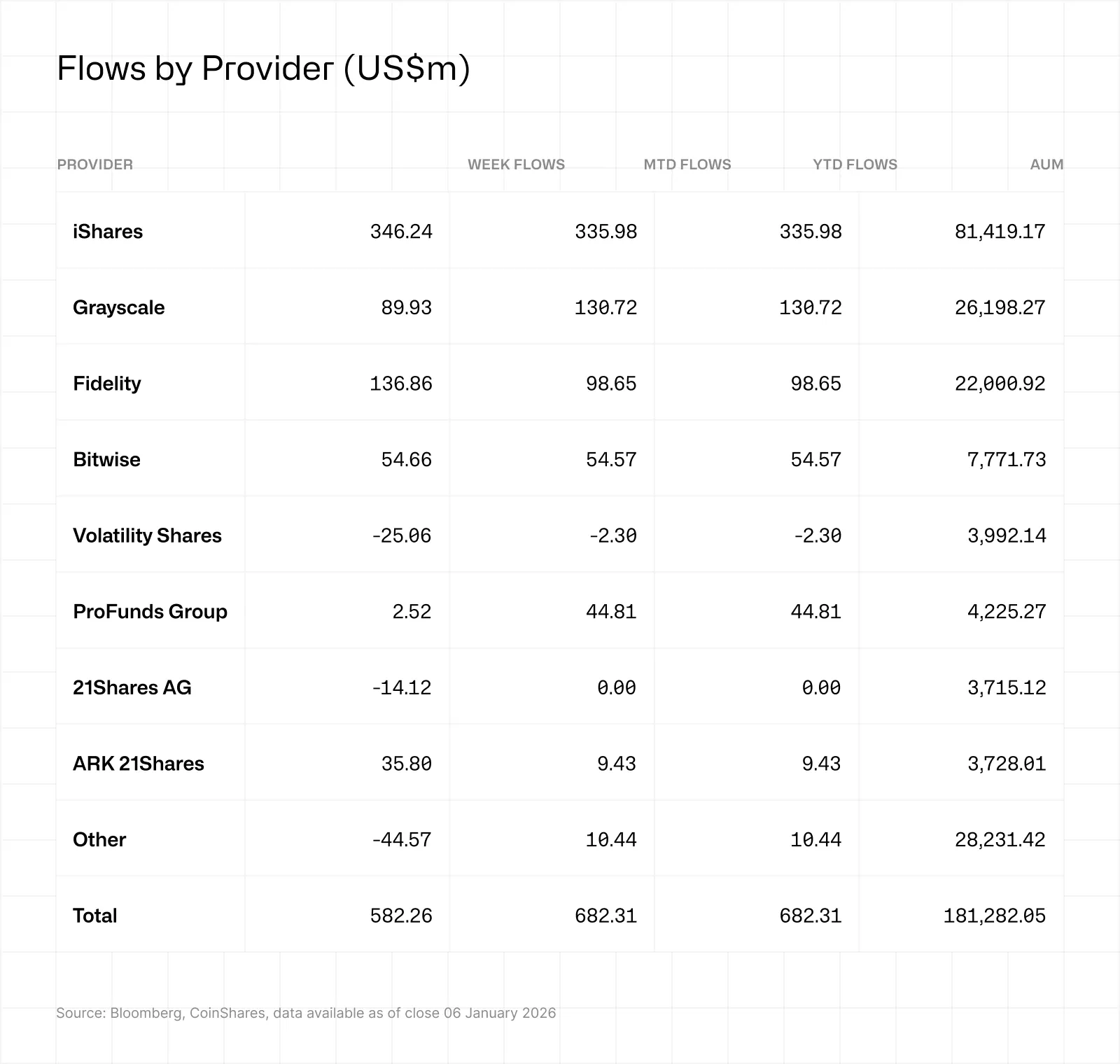1120x1064 pixels.
Task: Select the Other row label
Action: point(99,839)
